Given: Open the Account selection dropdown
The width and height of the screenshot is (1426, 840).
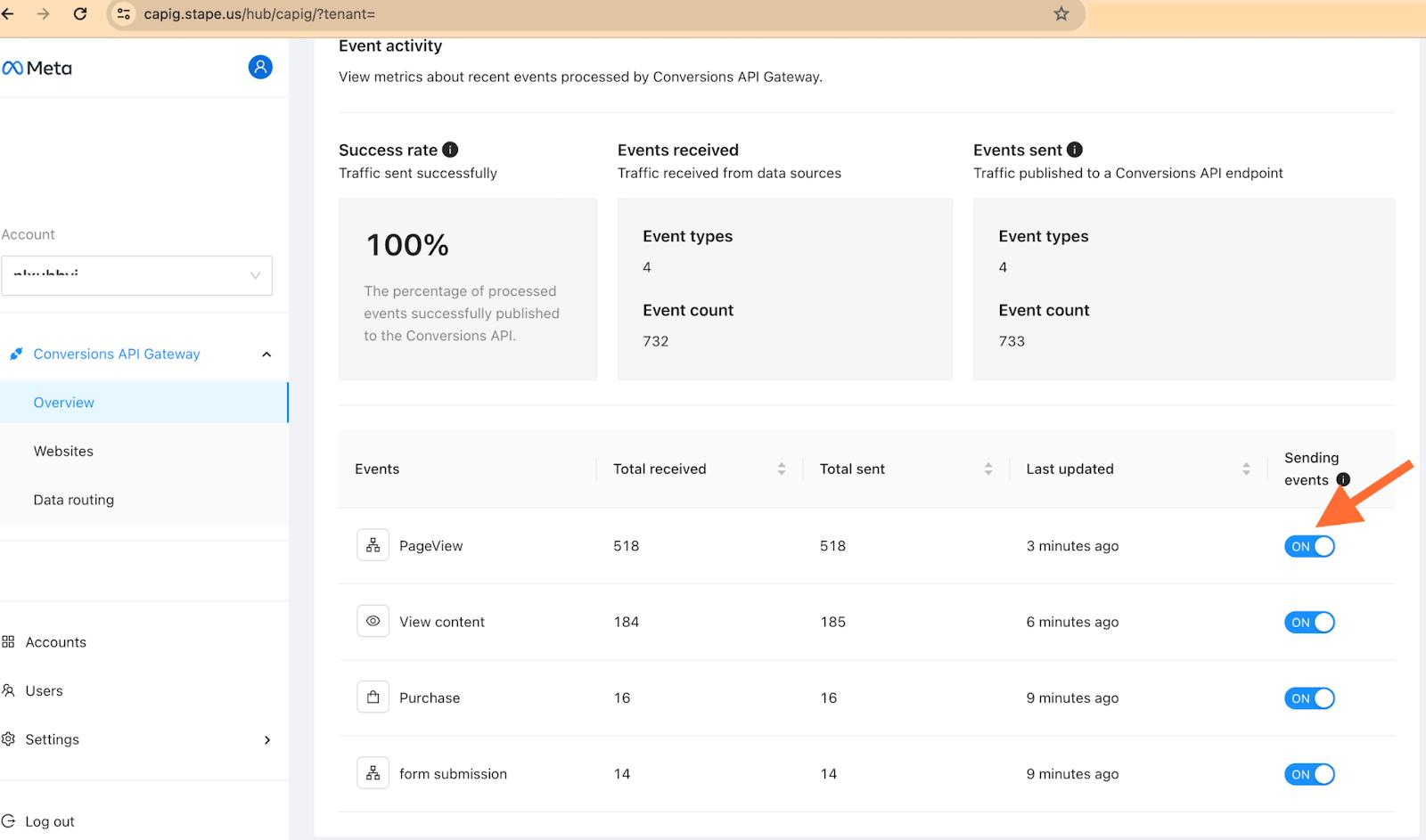Looking at the screenshot, I should click(136, 275).
